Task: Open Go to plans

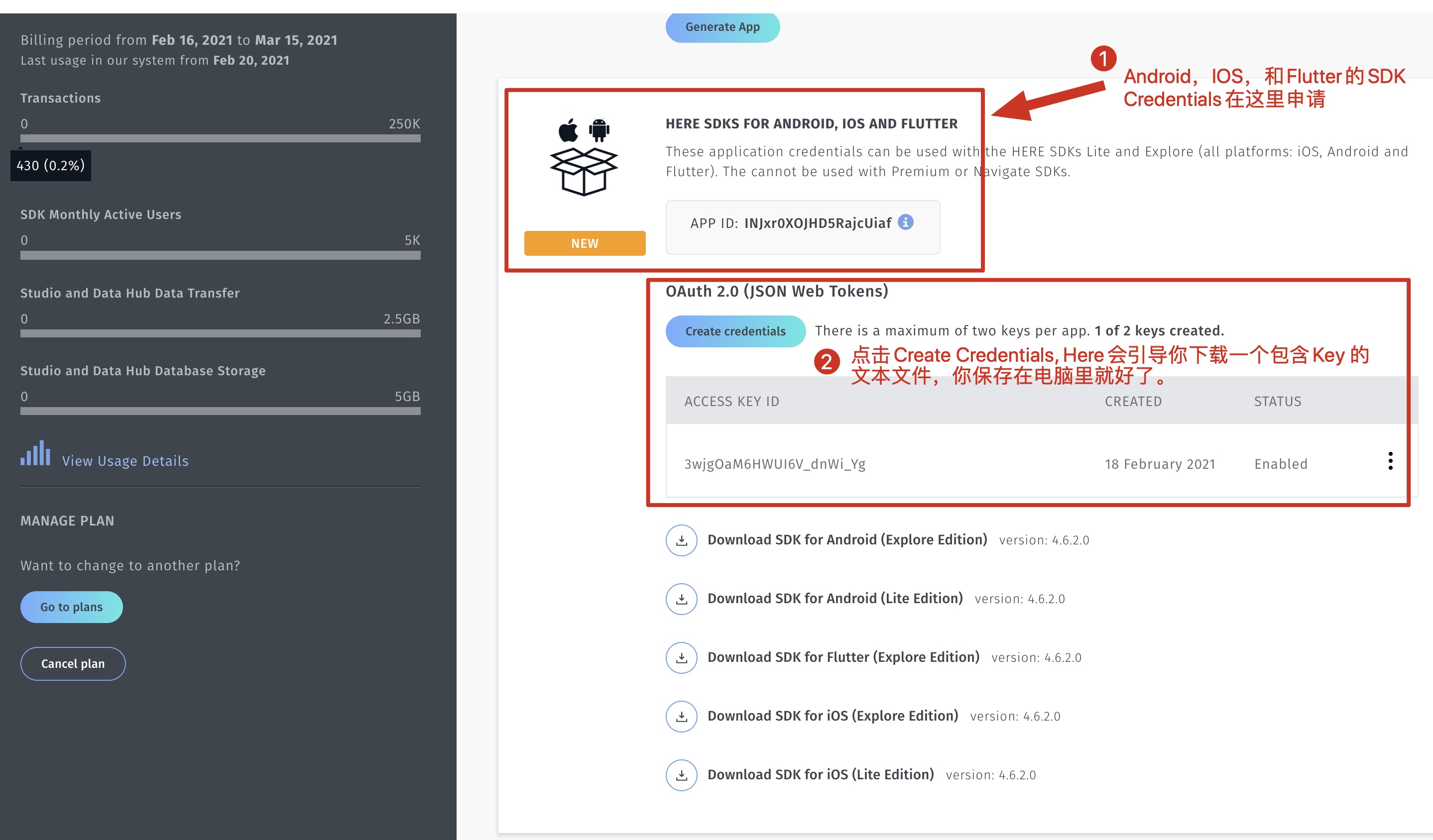Action: [72, 607]
